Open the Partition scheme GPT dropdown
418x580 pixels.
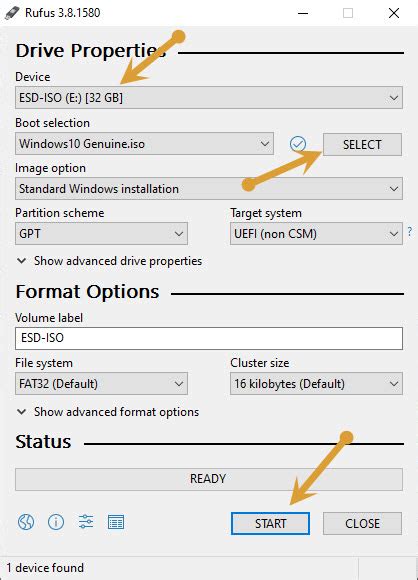tap(101, 234)
